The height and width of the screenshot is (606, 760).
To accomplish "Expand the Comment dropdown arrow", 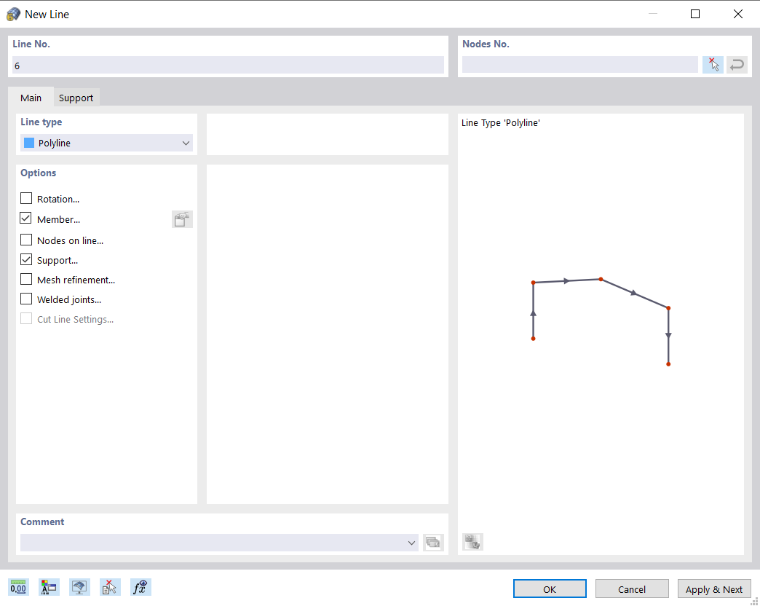I will click(x=412, y=542).
